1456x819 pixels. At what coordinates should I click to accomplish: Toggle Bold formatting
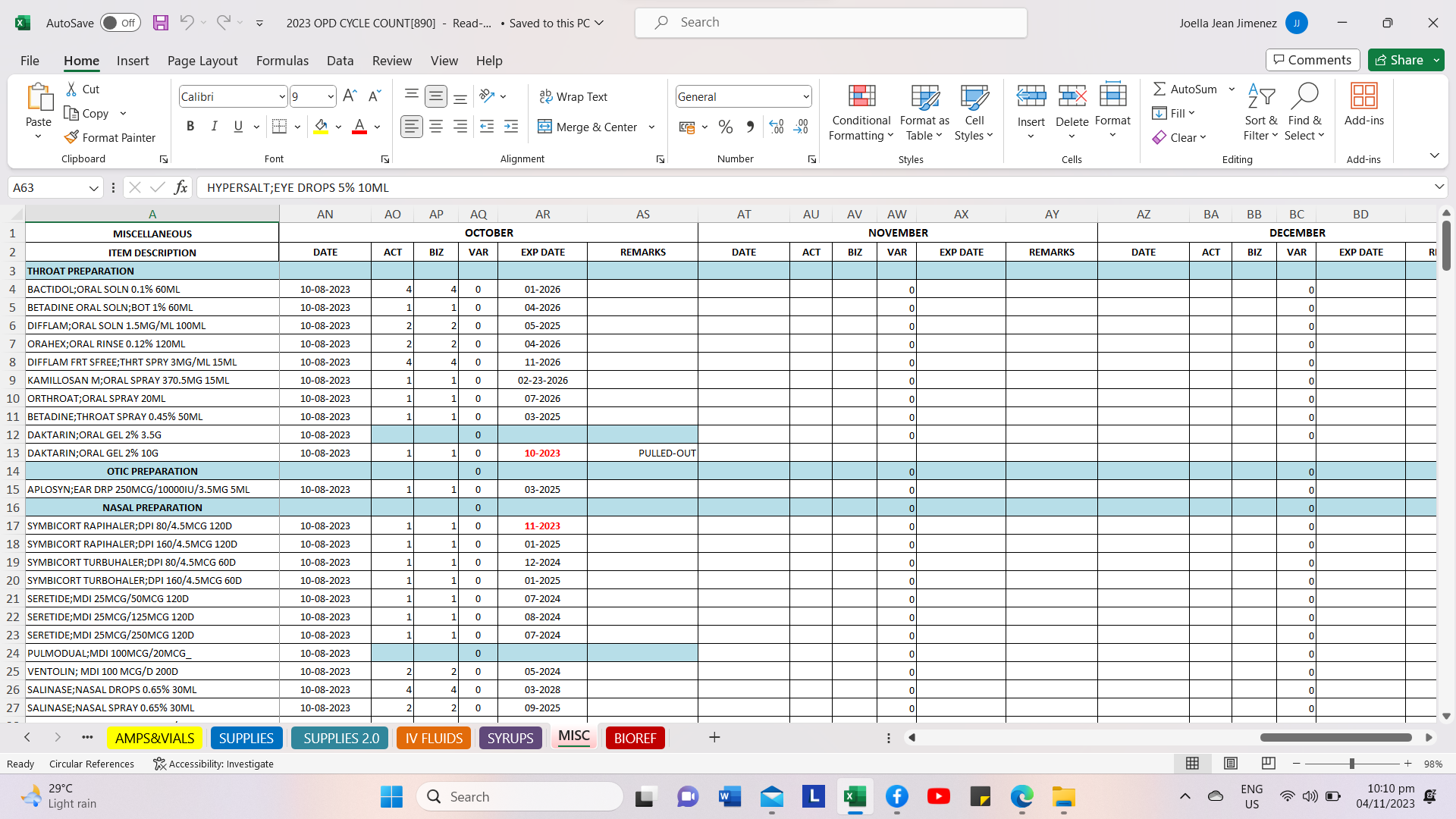[x=190, y=127]
